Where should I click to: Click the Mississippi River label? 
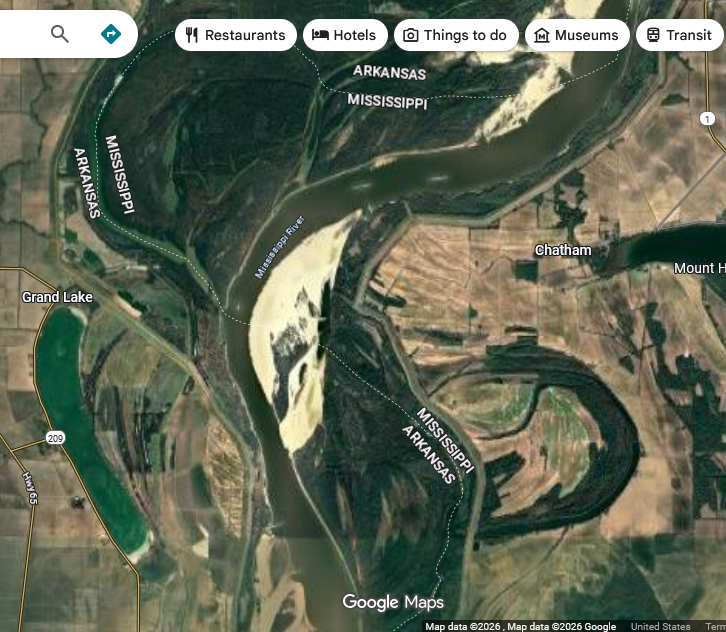point(280,247)
